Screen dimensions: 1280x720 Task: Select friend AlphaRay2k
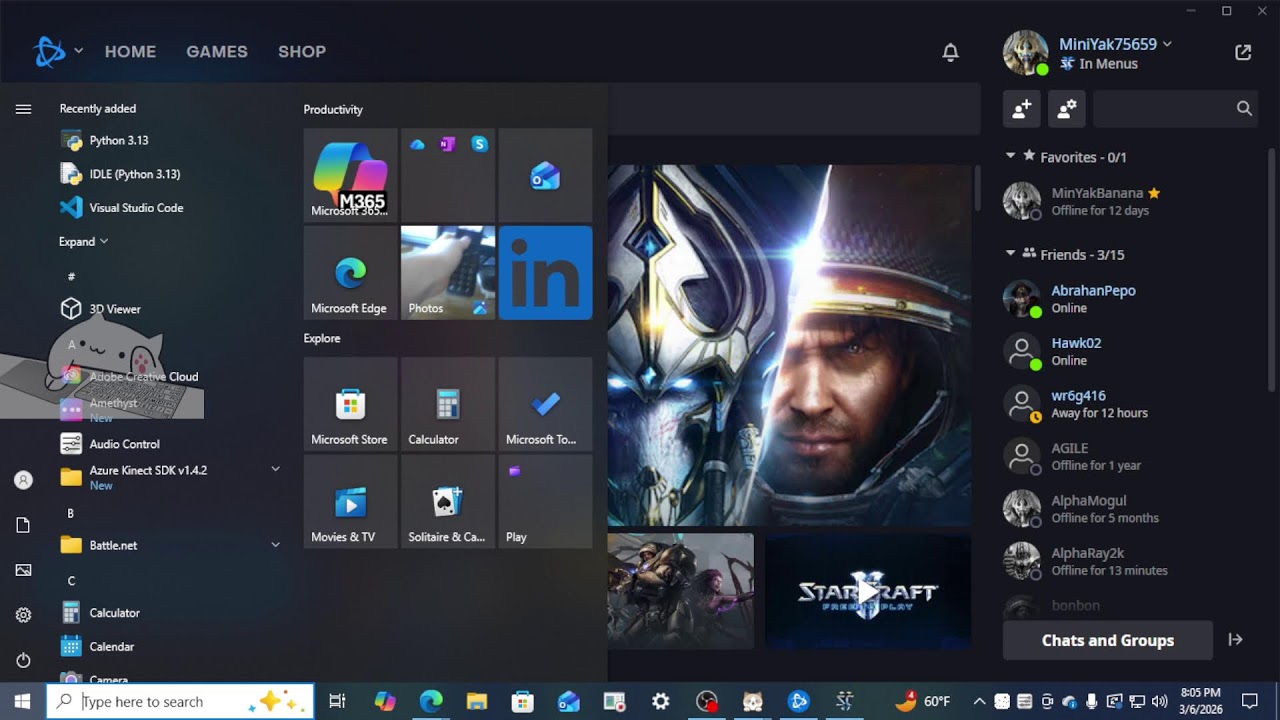[x=1132, y=561]
